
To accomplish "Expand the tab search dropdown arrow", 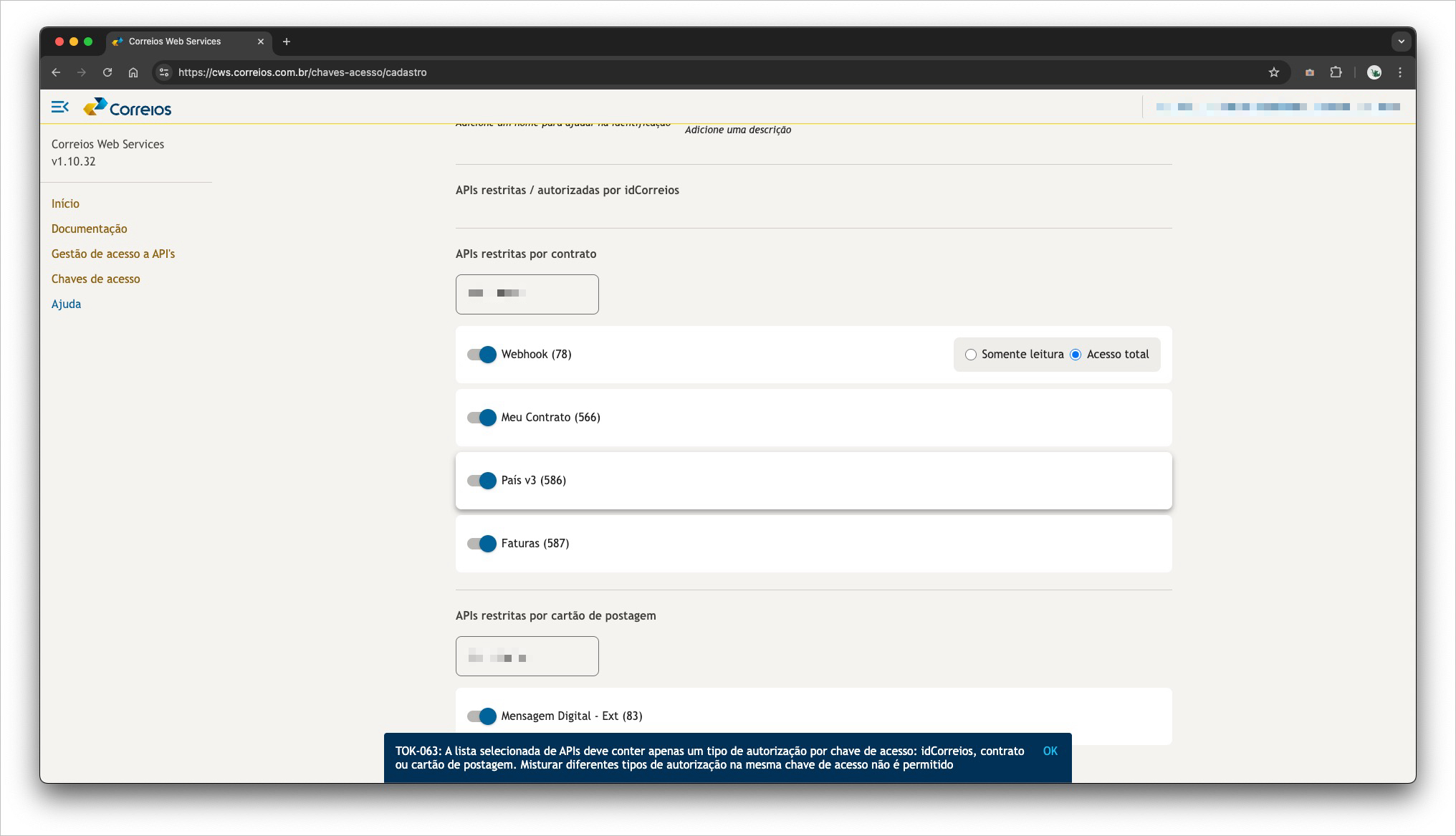I will click(1401, 42).
